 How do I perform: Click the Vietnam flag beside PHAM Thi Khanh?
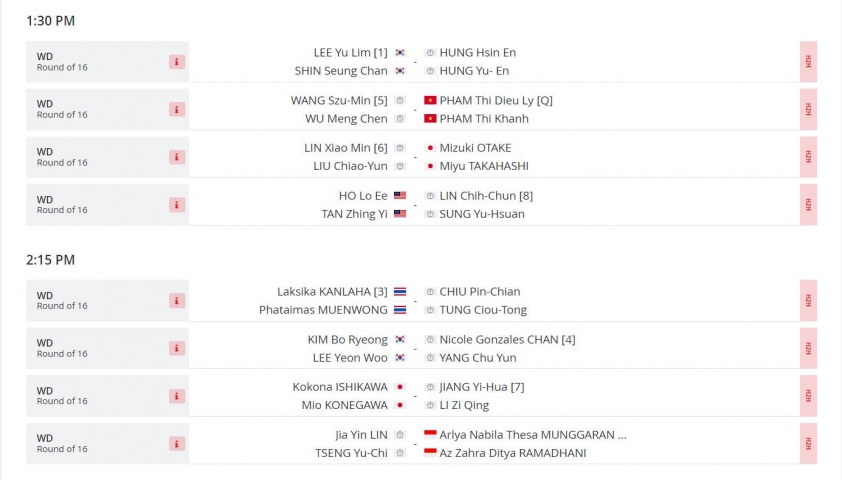[430, 118]
